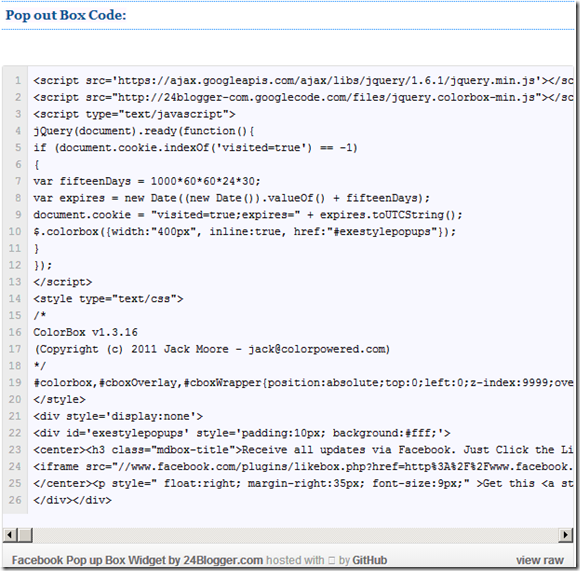The width and height of the screenshot is (580, 571).
Task: Click the 'hosted with' text in footer
Action: tap(295, 560)
